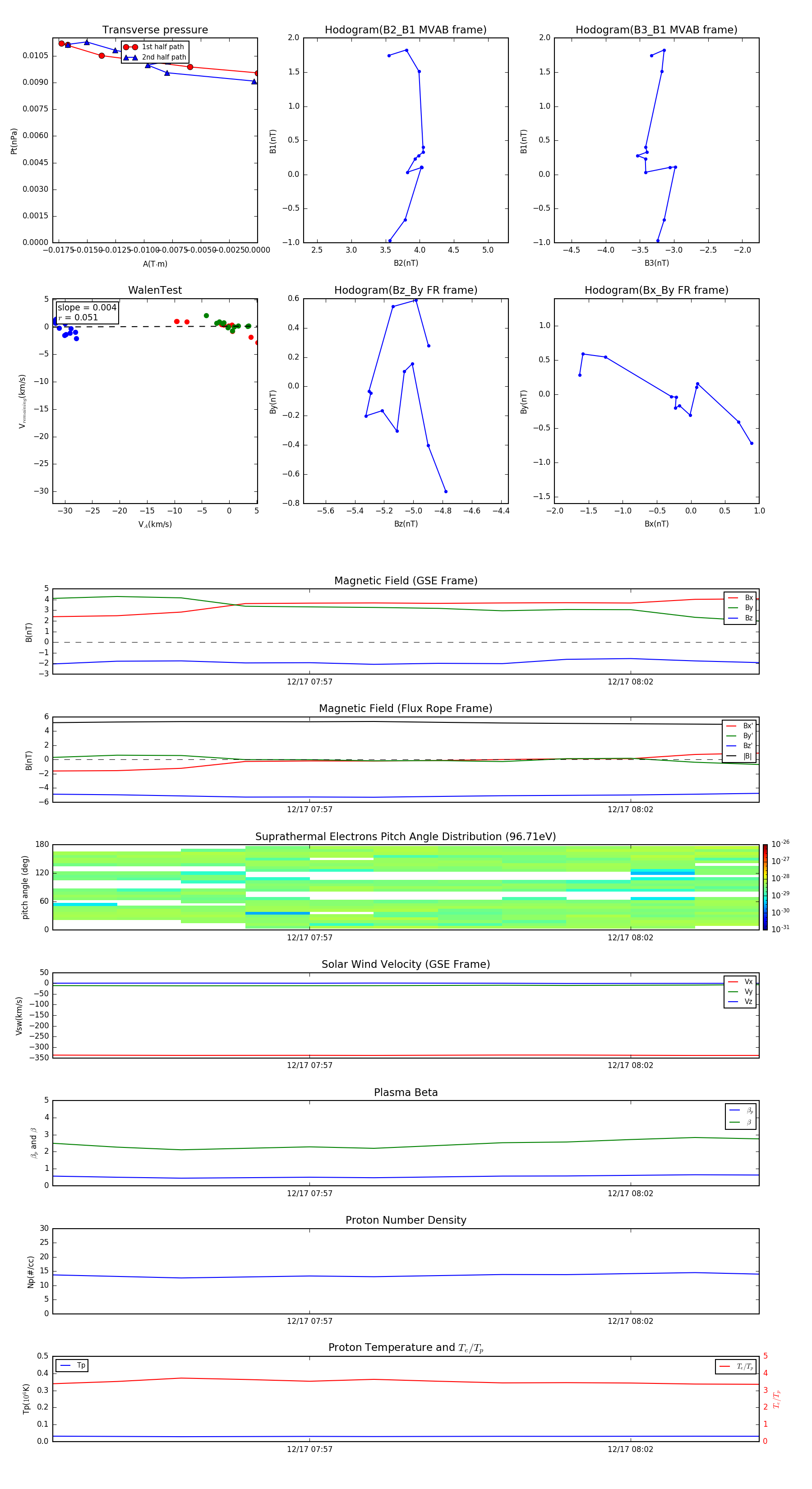This screenshot has width=812, height=1489.
Task: Click the 'Bz(nT)' x-axis label
Action: coord(406,524)
